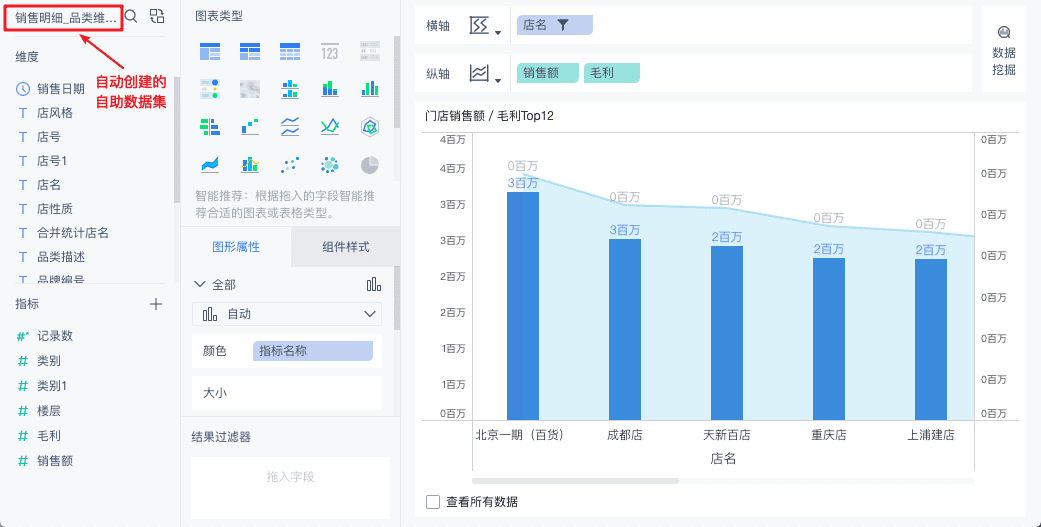
Task: Open the 自动 mark type dropdown
Action: pos(287,314)
